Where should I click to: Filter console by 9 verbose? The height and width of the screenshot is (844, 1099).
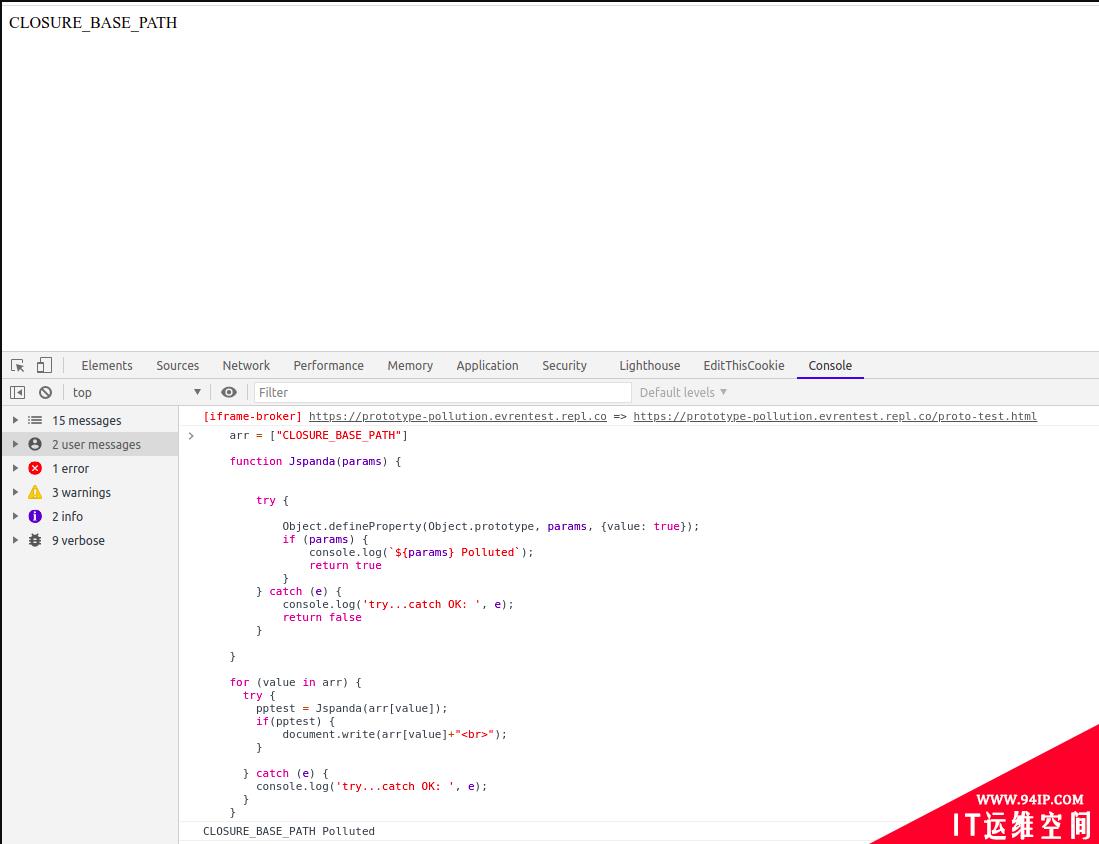coord(90,540)
